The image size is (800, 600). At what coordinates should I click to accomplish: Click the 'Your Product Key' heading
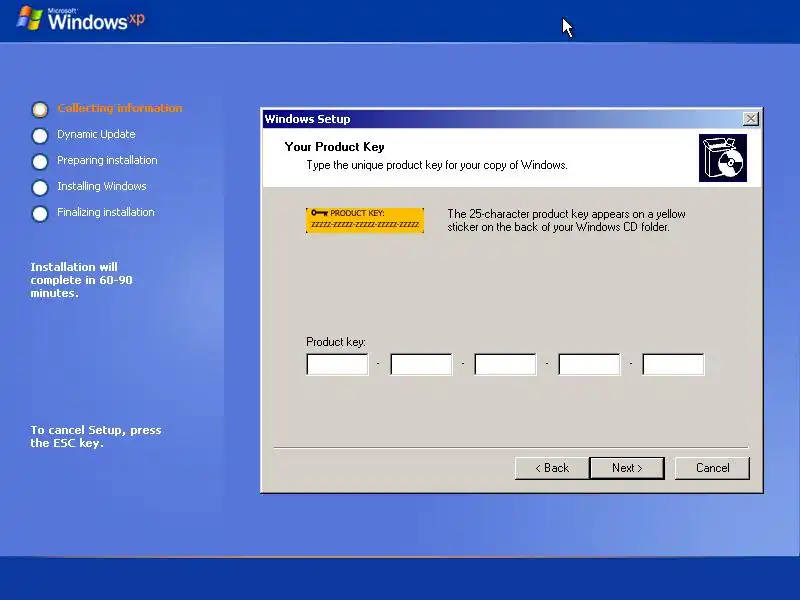tap(334, 147)
